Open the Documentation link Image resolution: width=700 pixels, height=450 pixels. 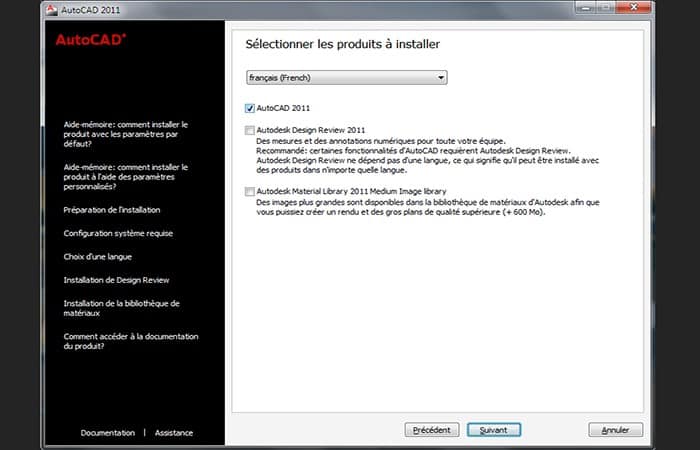pos(108,433)
